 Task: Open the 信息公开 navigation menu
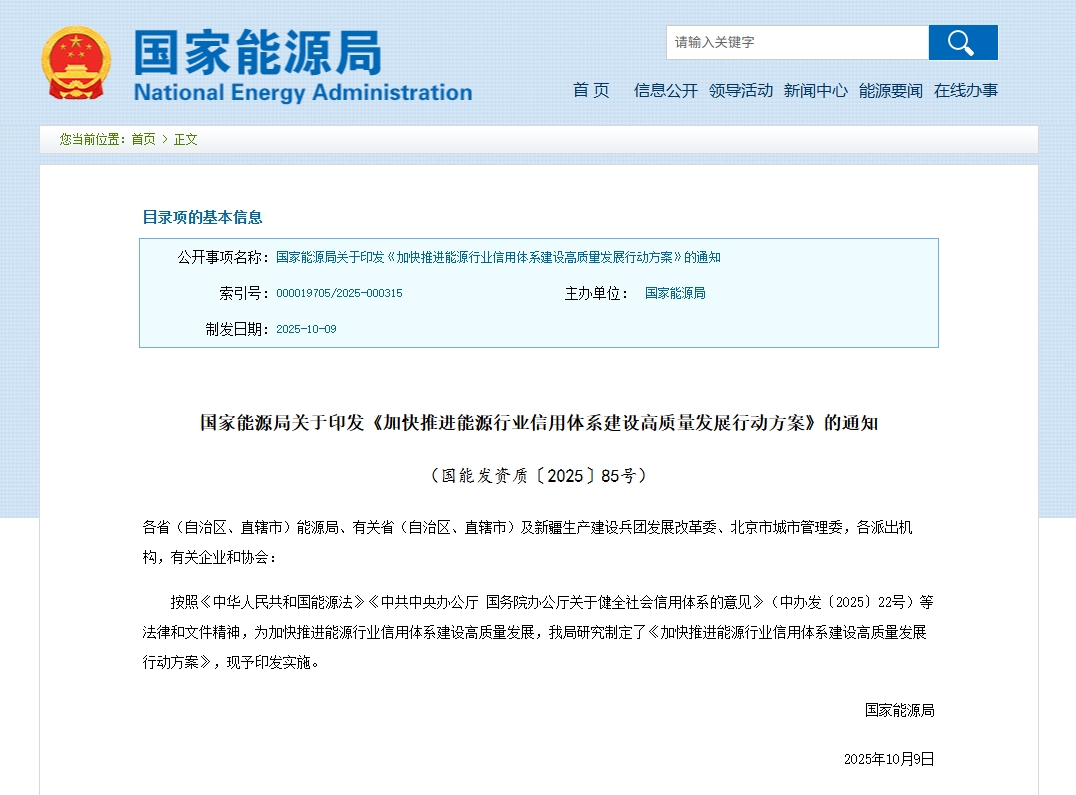point(665,90)
